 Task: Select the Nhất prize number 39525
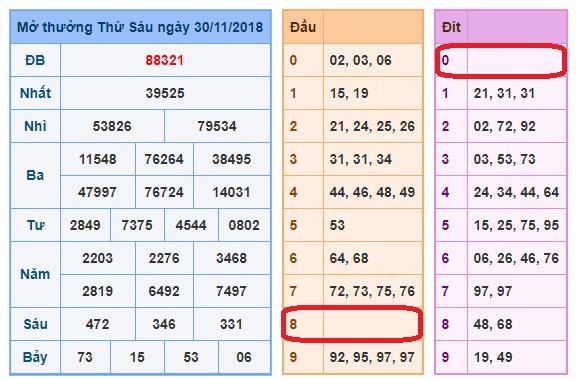[x=165, y=93]
